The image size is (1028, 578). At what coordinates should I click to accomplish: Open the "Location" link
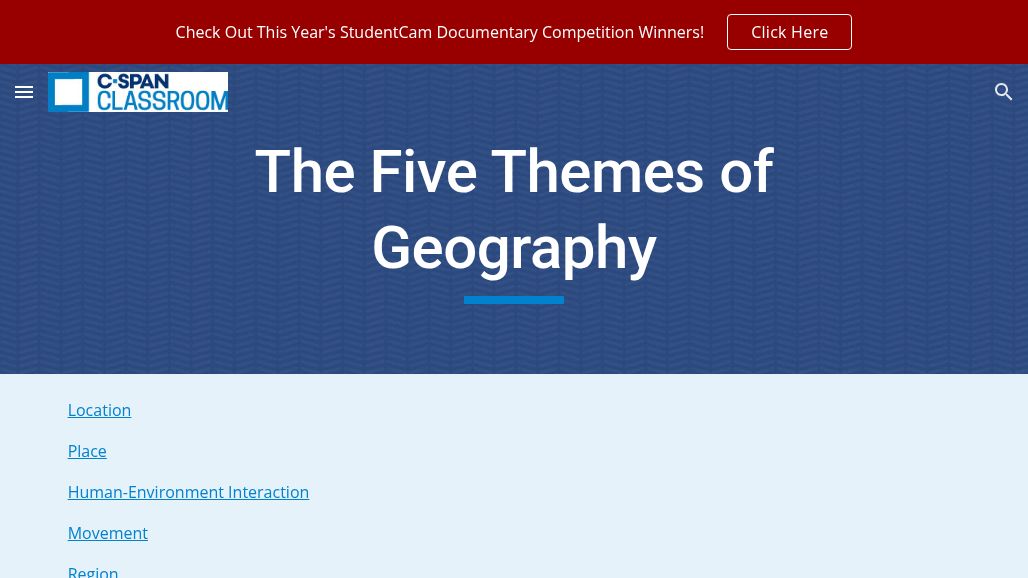click(99, 410)
